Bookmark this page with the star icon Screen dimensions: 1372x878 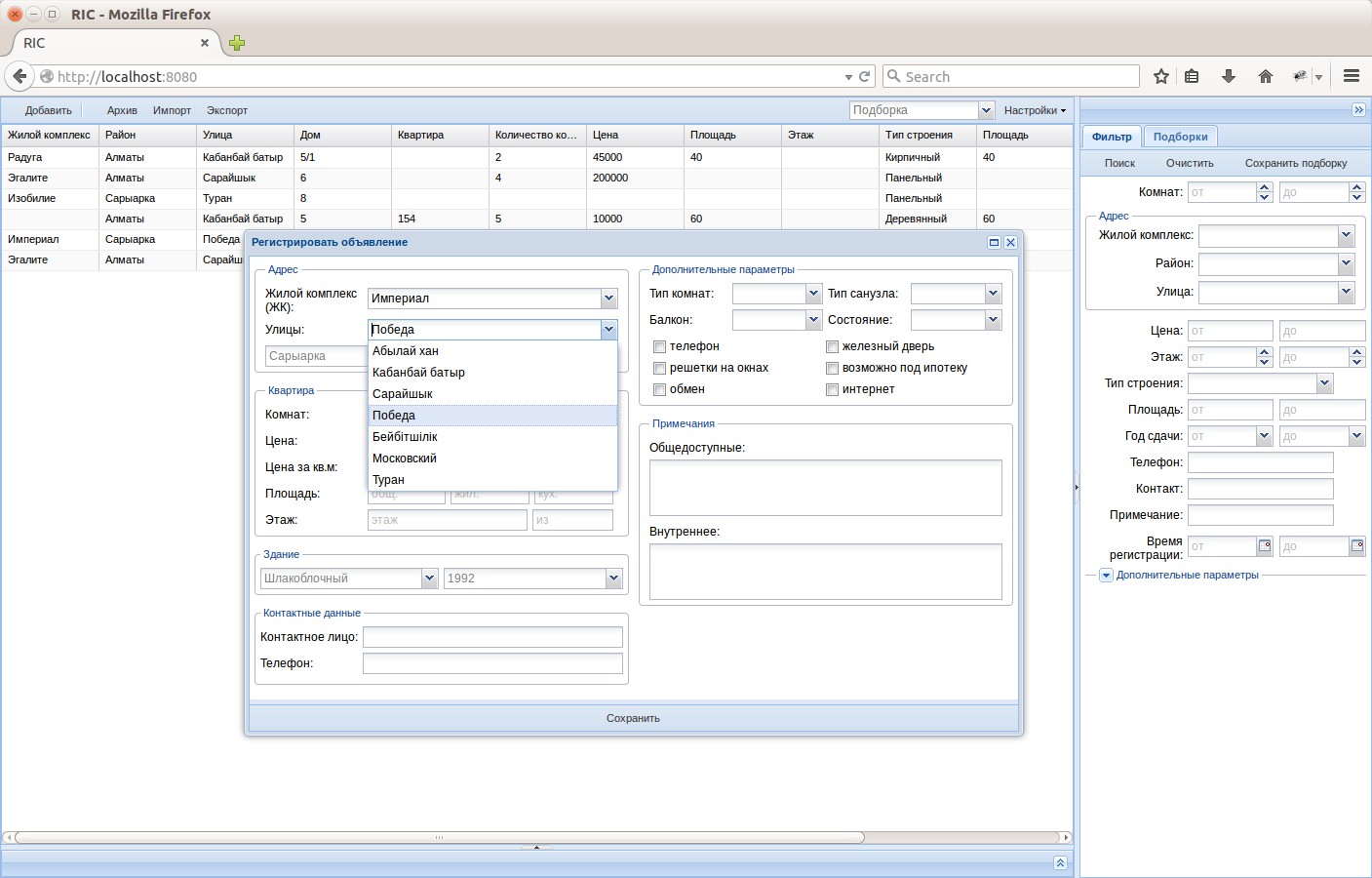[1160, 76]
